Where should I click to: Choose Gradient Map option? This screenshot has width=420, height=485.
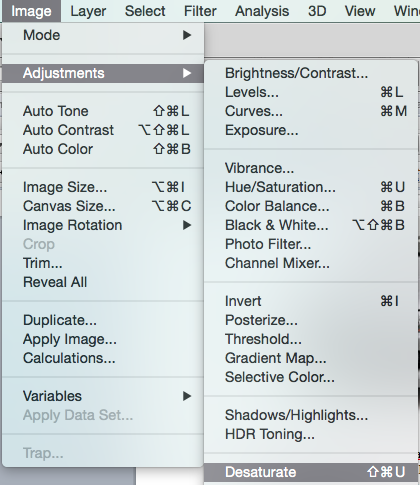[311, 358]
